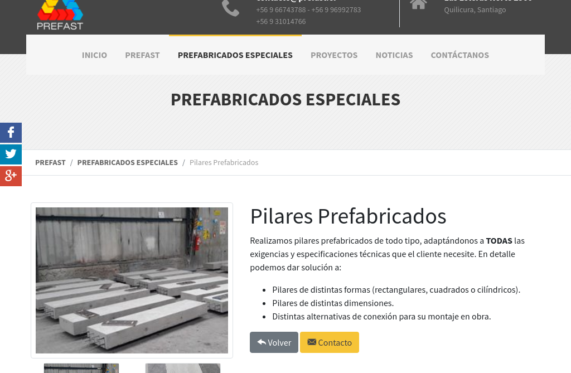Go to the PROYECTOS menu item
The image size is (571, 373).
point(334,55)
